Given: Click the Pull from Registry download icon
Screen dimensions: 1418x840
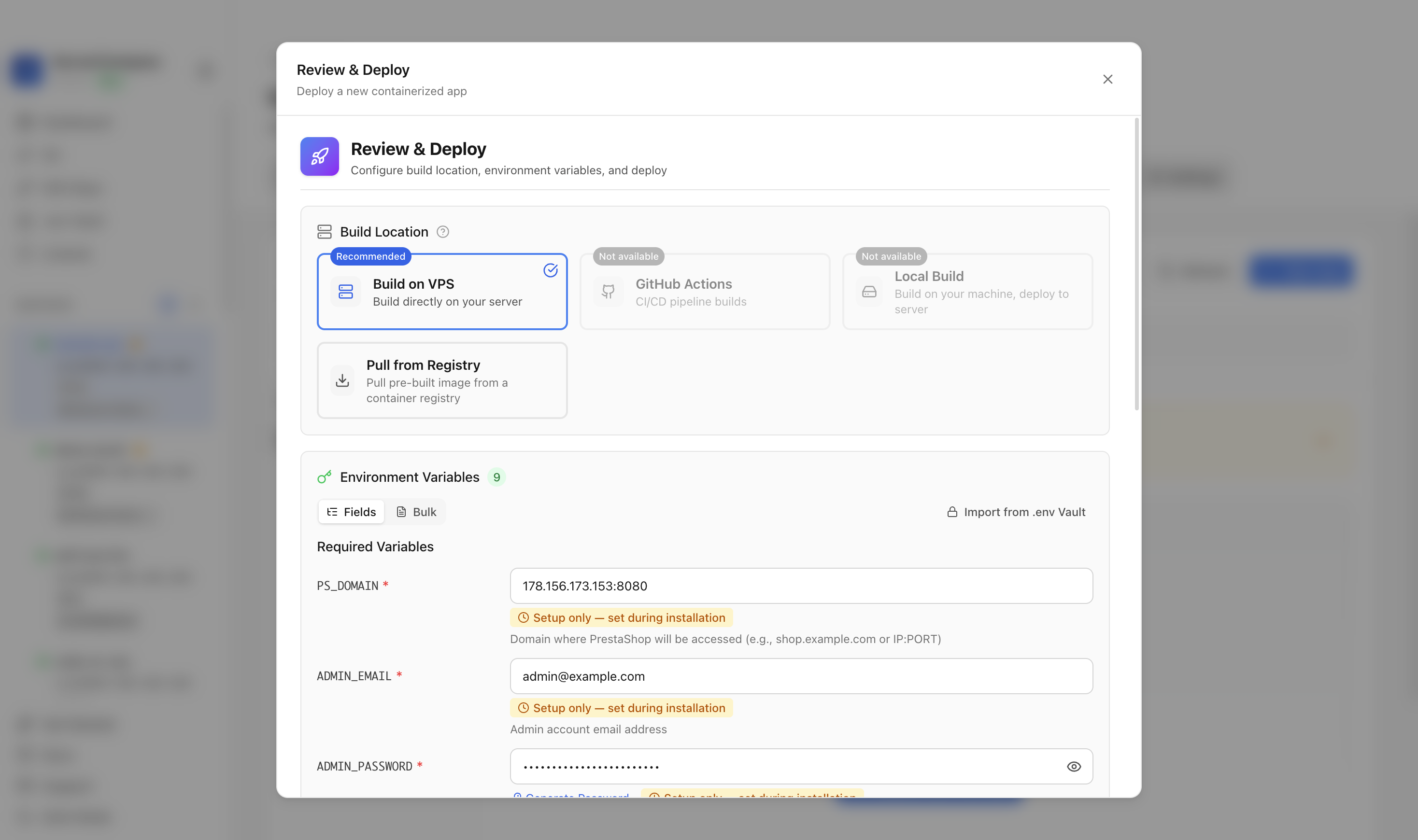Looking at the screenshot, I should [342, 380].
